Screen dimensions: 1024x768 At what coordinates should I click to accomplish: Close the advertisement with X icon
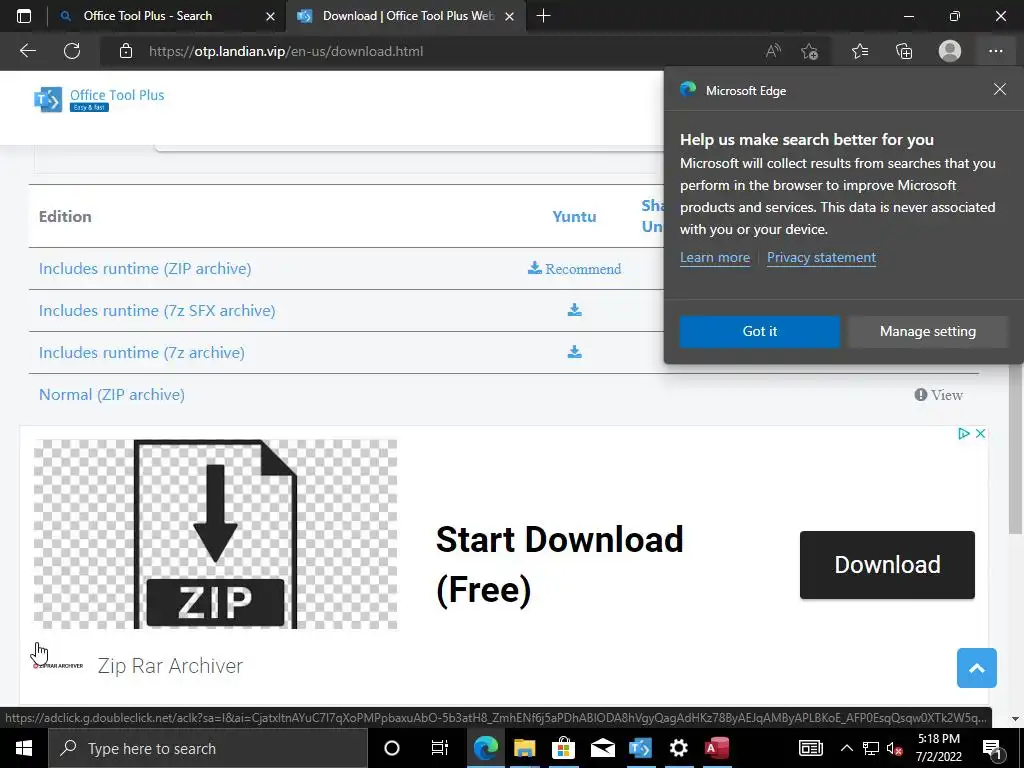point(980,433)
